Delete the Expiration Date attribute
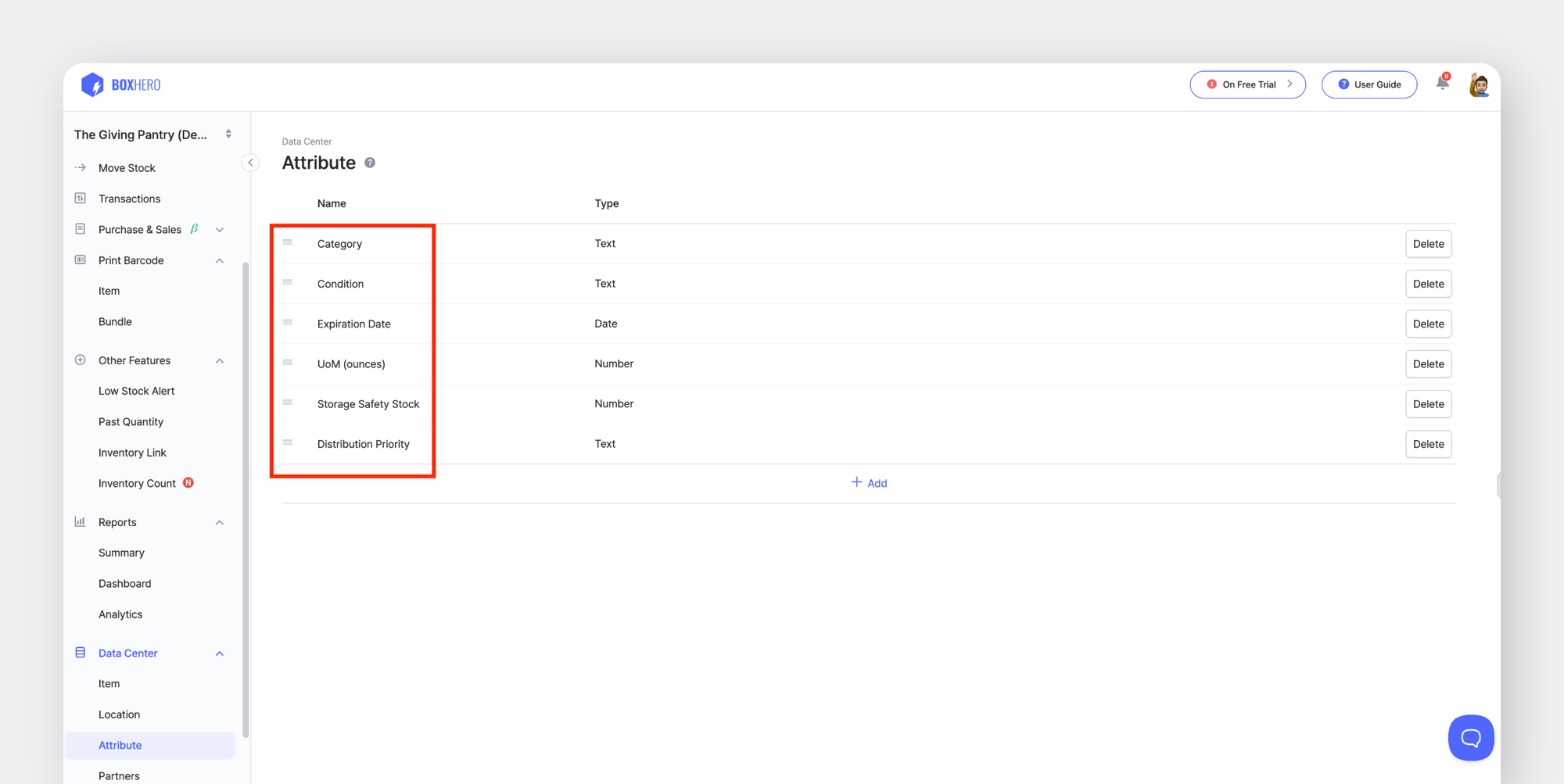The height and width of the screenshot is (784, 1564). click(x=1428, y=324)
